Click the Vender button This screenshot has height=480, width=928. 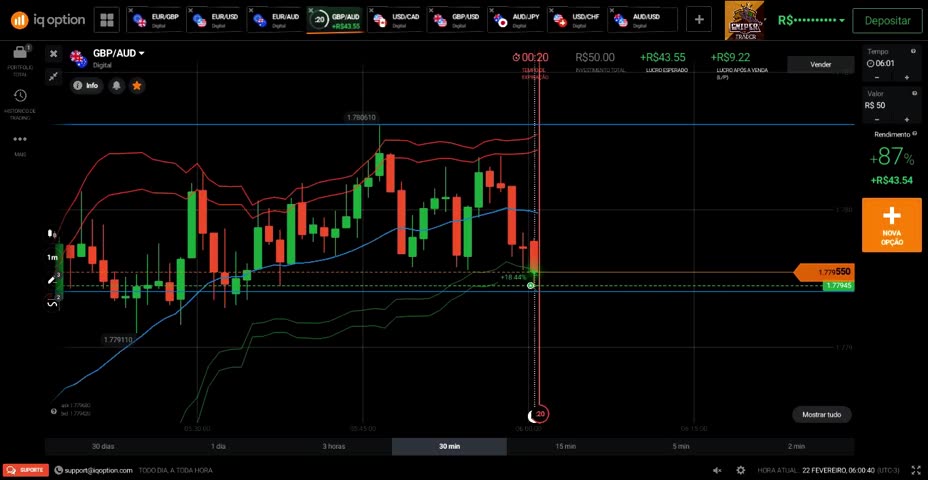(x=820, y=64)
